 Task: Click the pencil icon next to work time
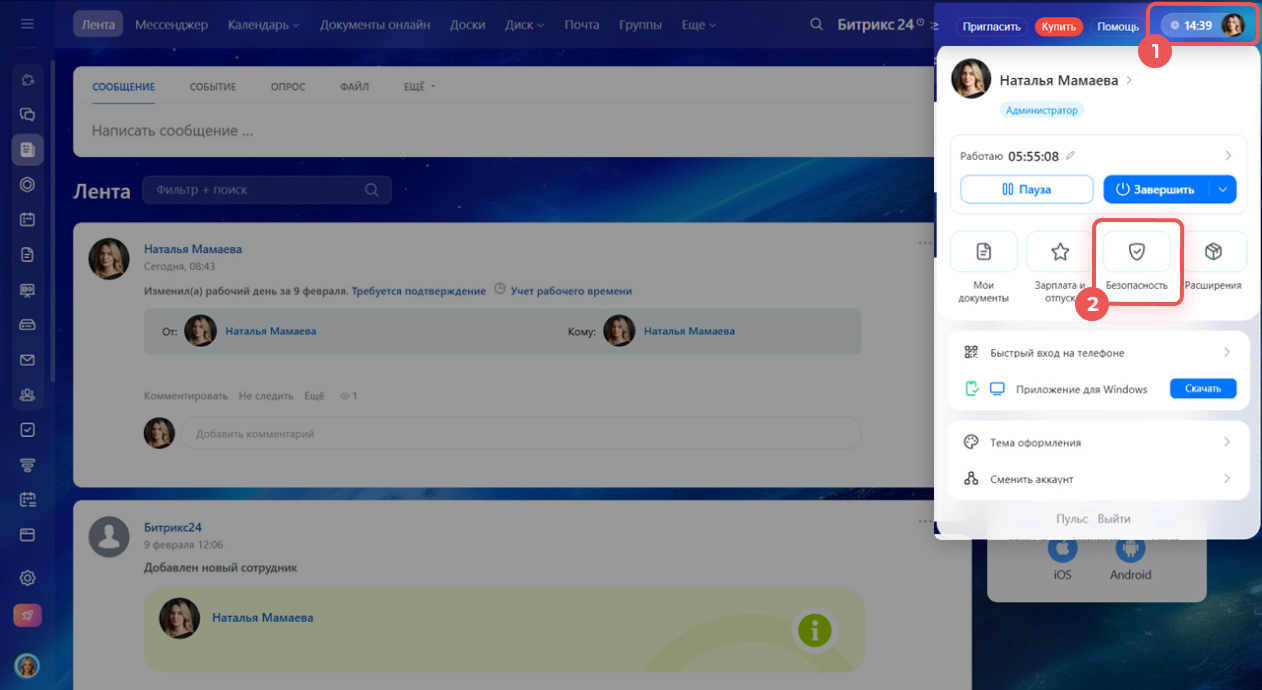click(1071, 156)
